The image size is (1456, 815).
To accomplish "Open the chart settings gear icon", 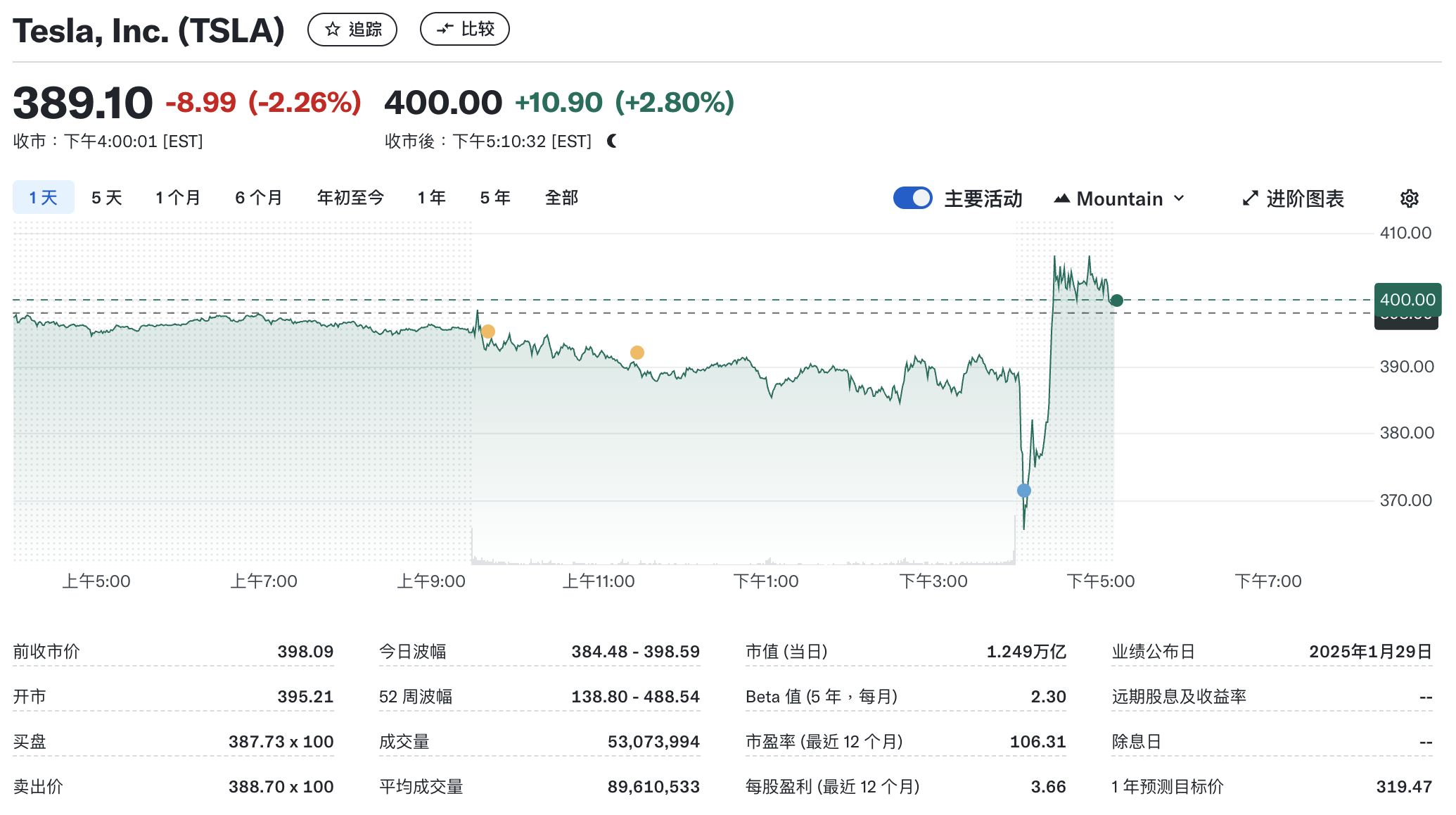I will (x=1409, y=198).
